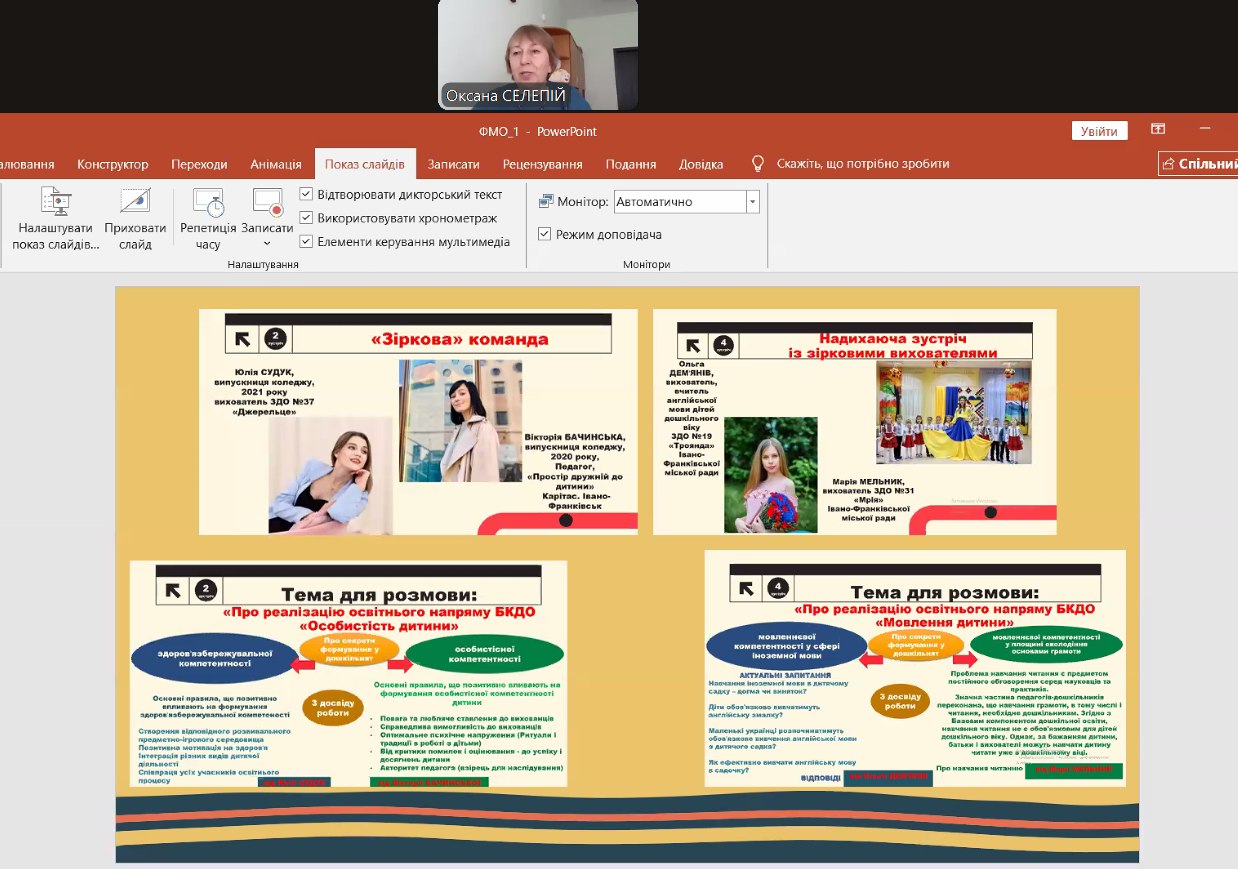Click 'Скажіть, що потрібно зробити' search field
The height and width of the screenshot is (869, 1238).
(863, 164)
